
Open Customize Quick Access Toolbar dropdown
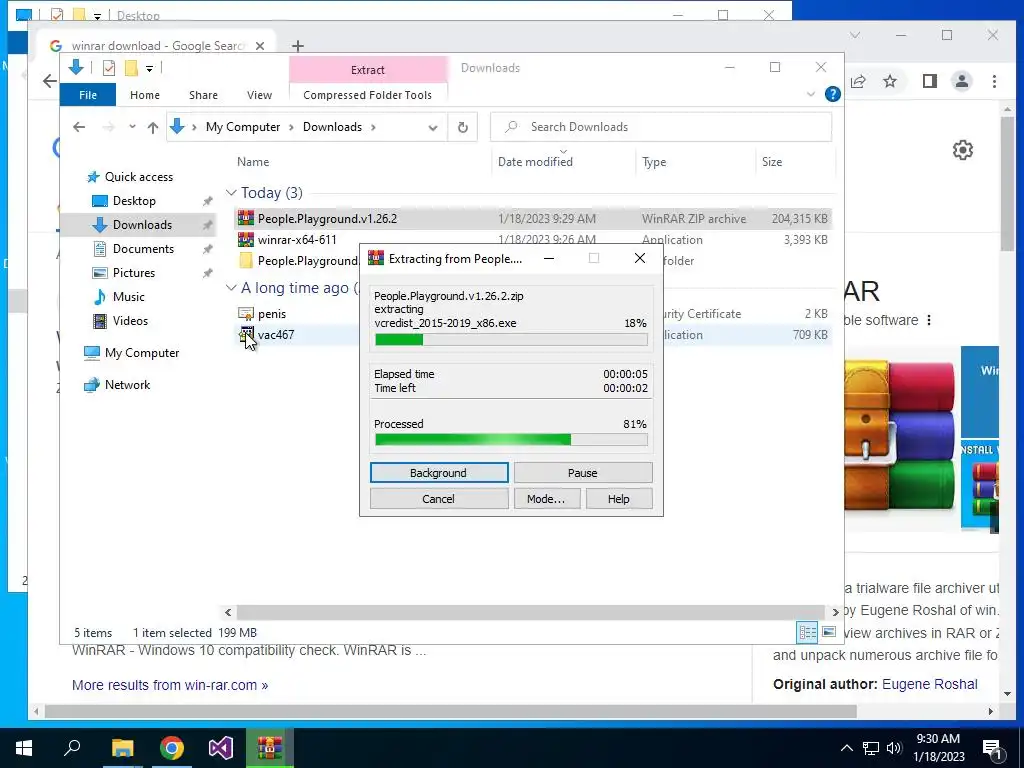click(x=150, y=69)
